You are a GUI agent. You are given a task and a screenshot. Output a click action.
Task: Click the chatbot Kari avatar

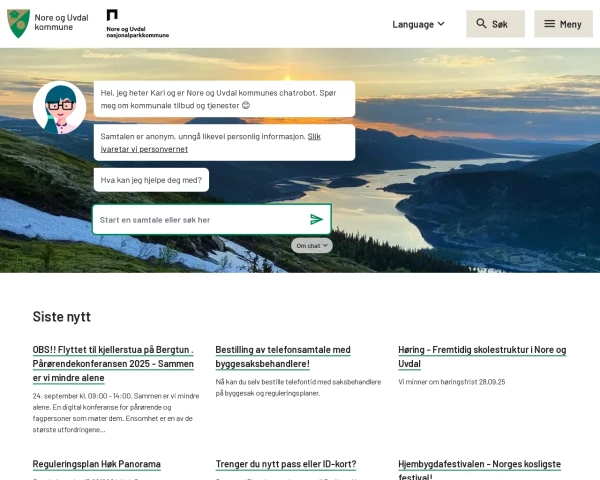click(x=59, y=107)
